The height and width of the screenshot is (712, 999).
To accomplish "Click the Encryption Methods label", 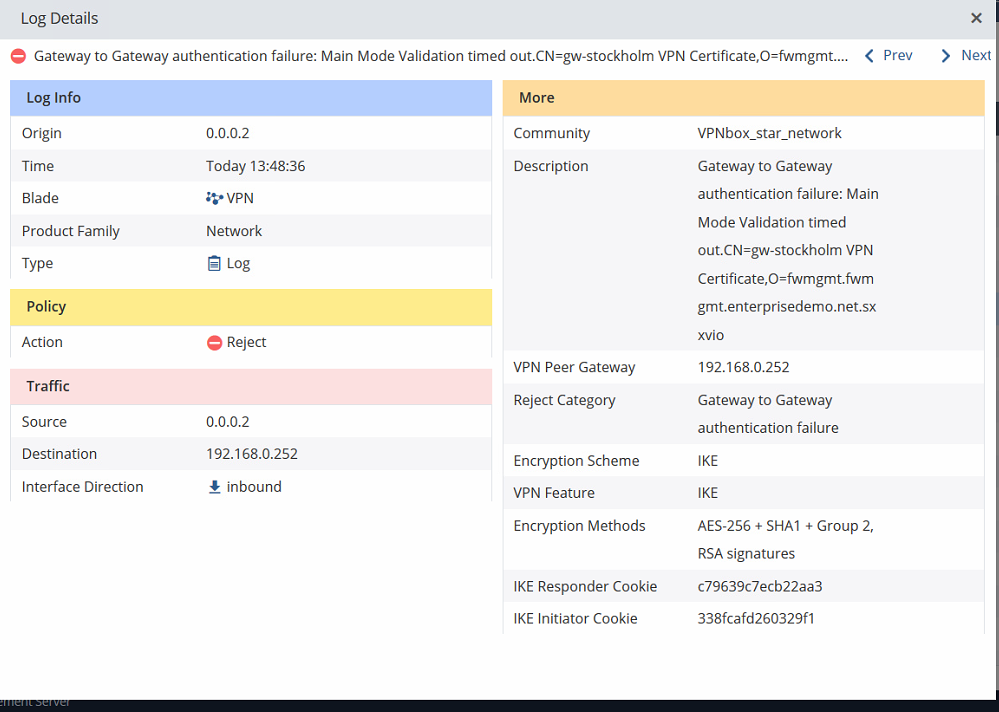I will click(579, 525).
